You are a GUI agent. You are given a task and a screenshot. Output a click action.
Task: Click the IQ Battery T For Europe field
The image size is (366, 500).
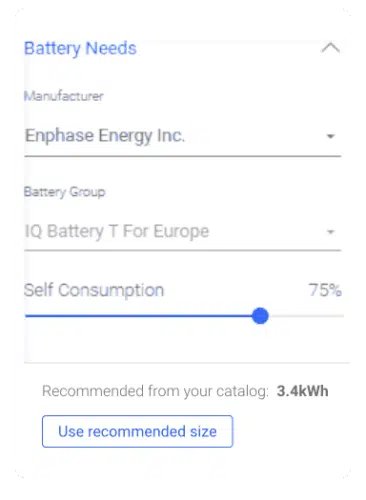point(182,232)
